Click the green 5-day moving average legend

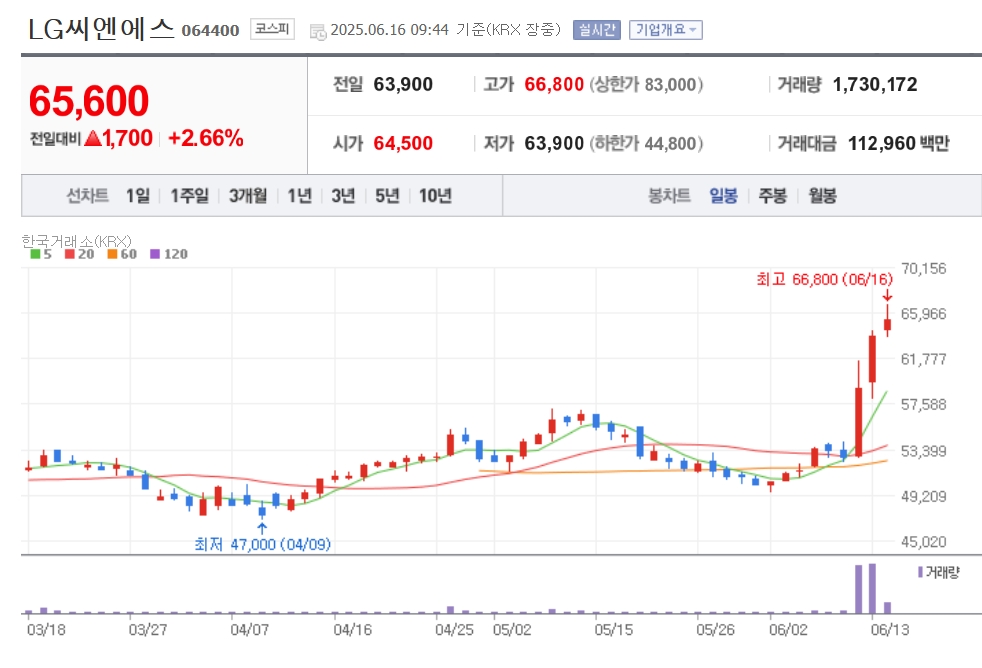pos(41,254)
